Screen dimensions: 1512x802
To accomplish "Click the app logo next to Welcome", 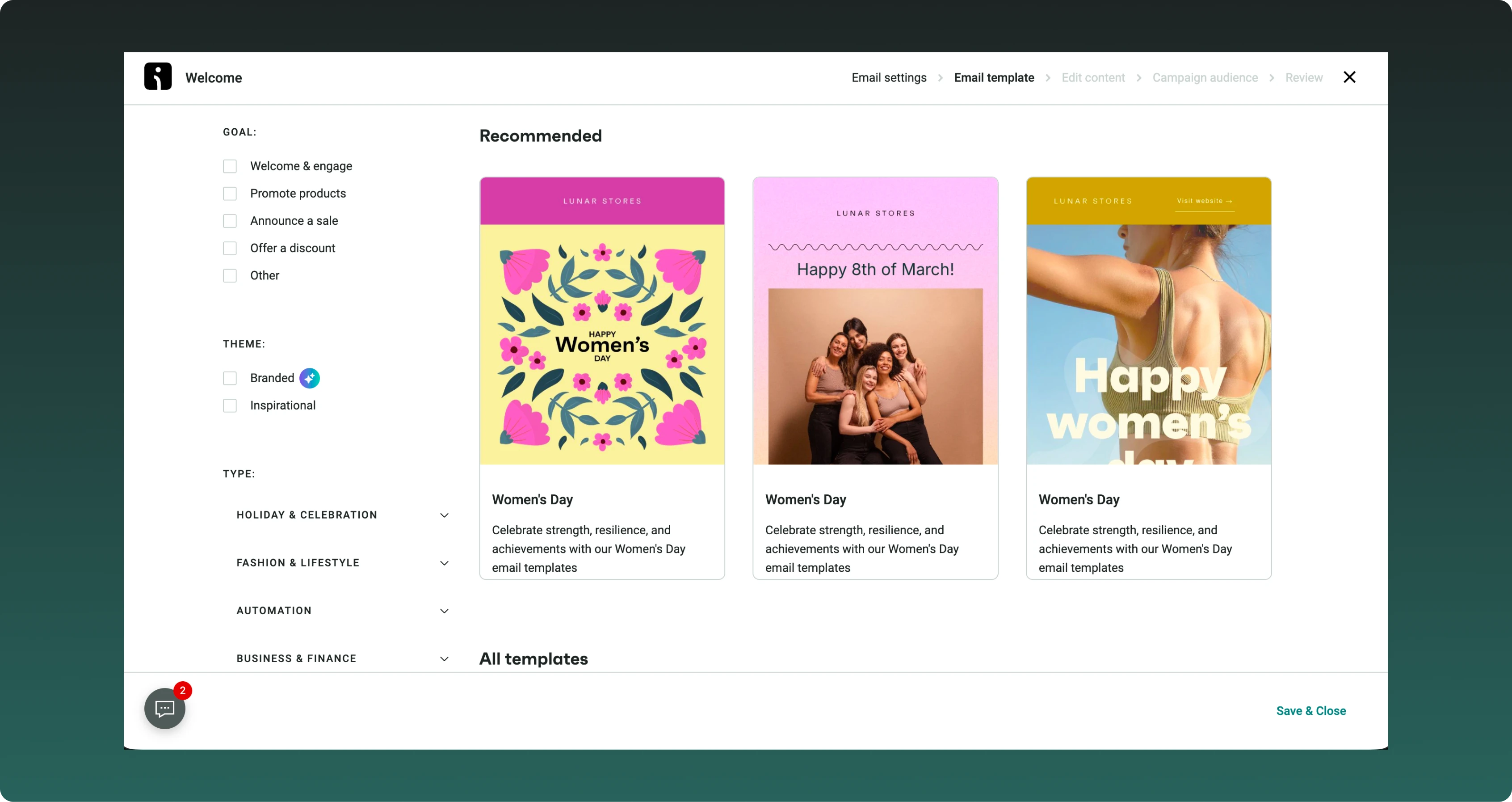I will (158, 77).
